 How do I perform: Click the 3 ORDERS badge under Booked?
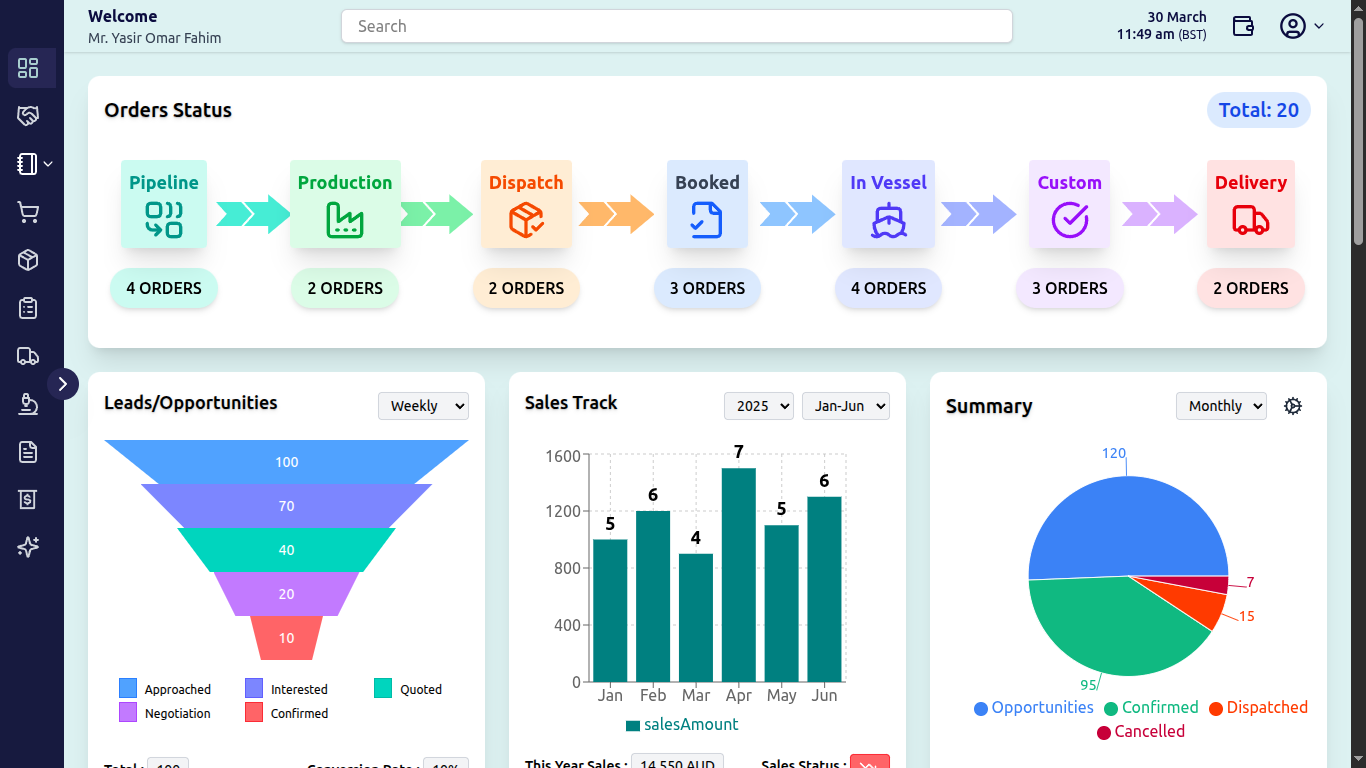coord(707,288)
